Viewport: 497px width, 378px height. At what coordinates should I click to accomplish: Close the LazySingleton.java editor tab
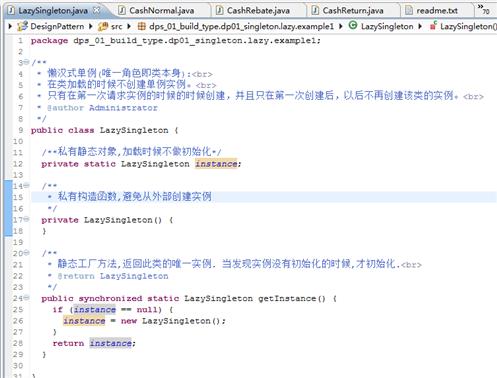96,10
